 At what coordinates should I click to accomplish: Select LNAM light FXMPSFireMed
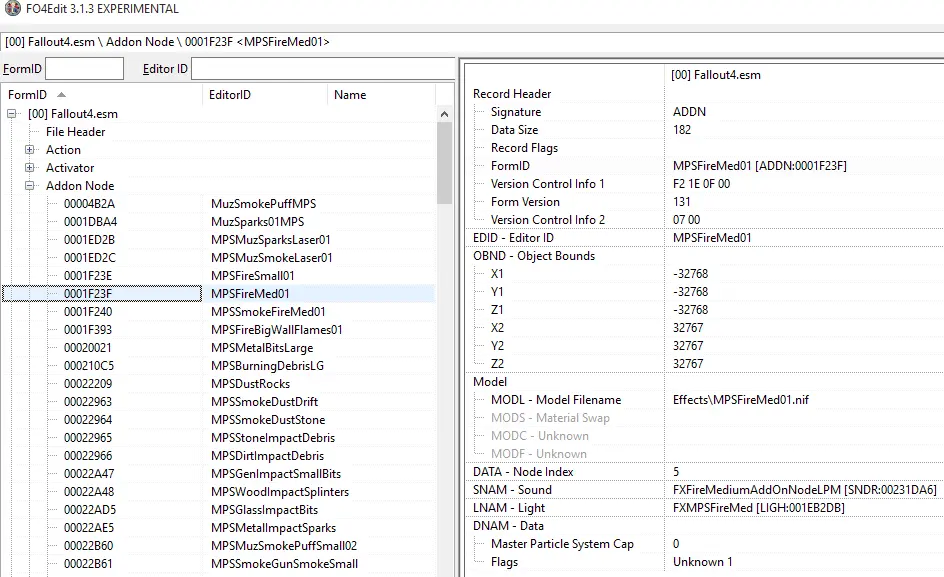[x=759, y=508]
